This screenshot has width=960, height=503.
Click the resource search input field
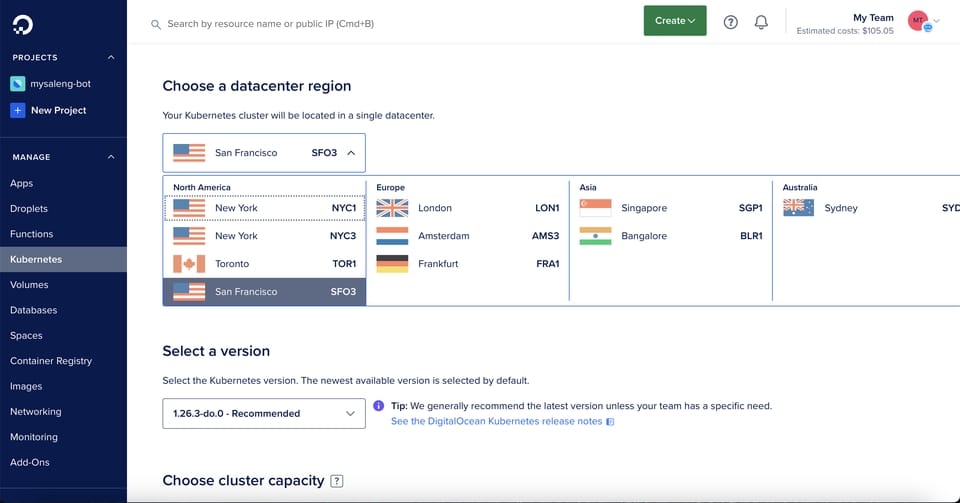click(x=271, y=24)
